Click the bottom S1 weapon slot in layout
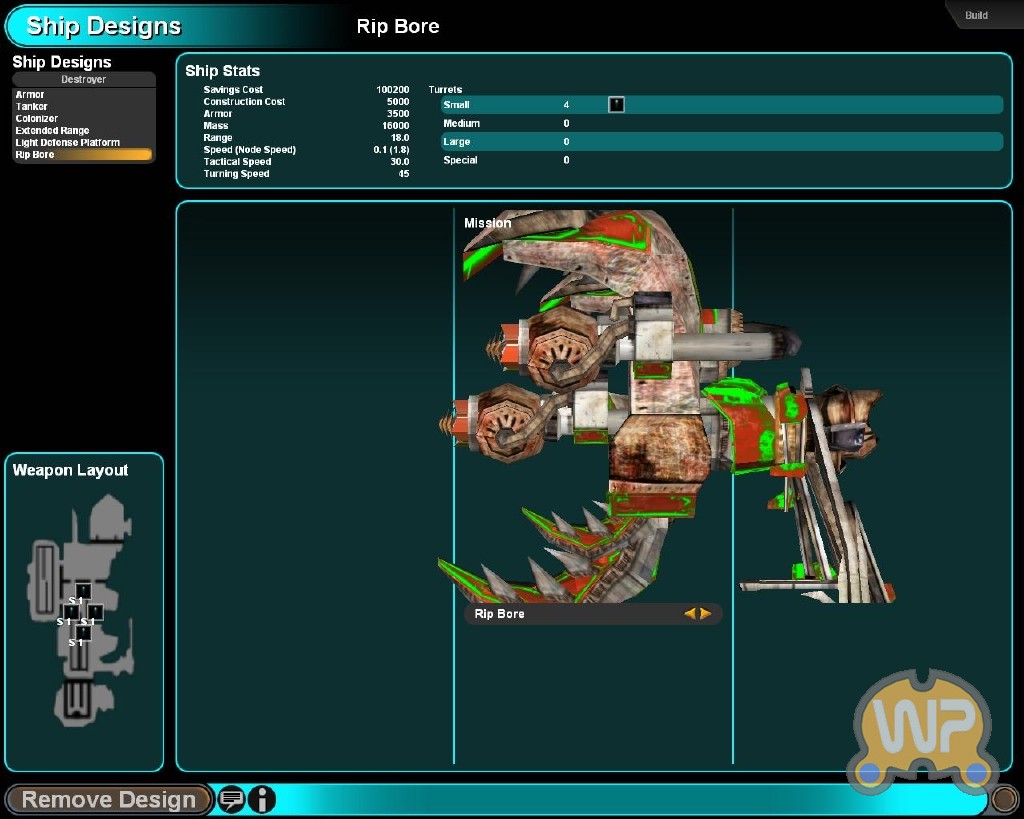 coord(83,632)
